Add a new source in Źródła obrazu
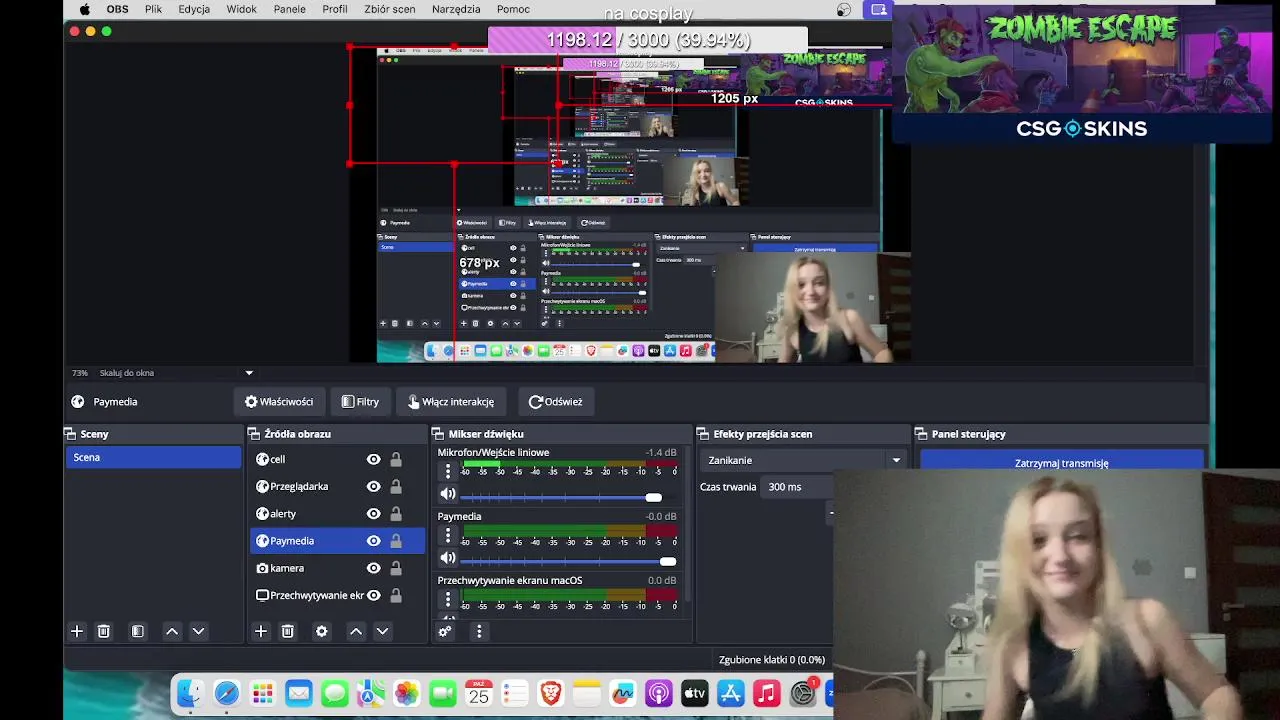The image size is (1280, 720). click(x=261, y=631)
